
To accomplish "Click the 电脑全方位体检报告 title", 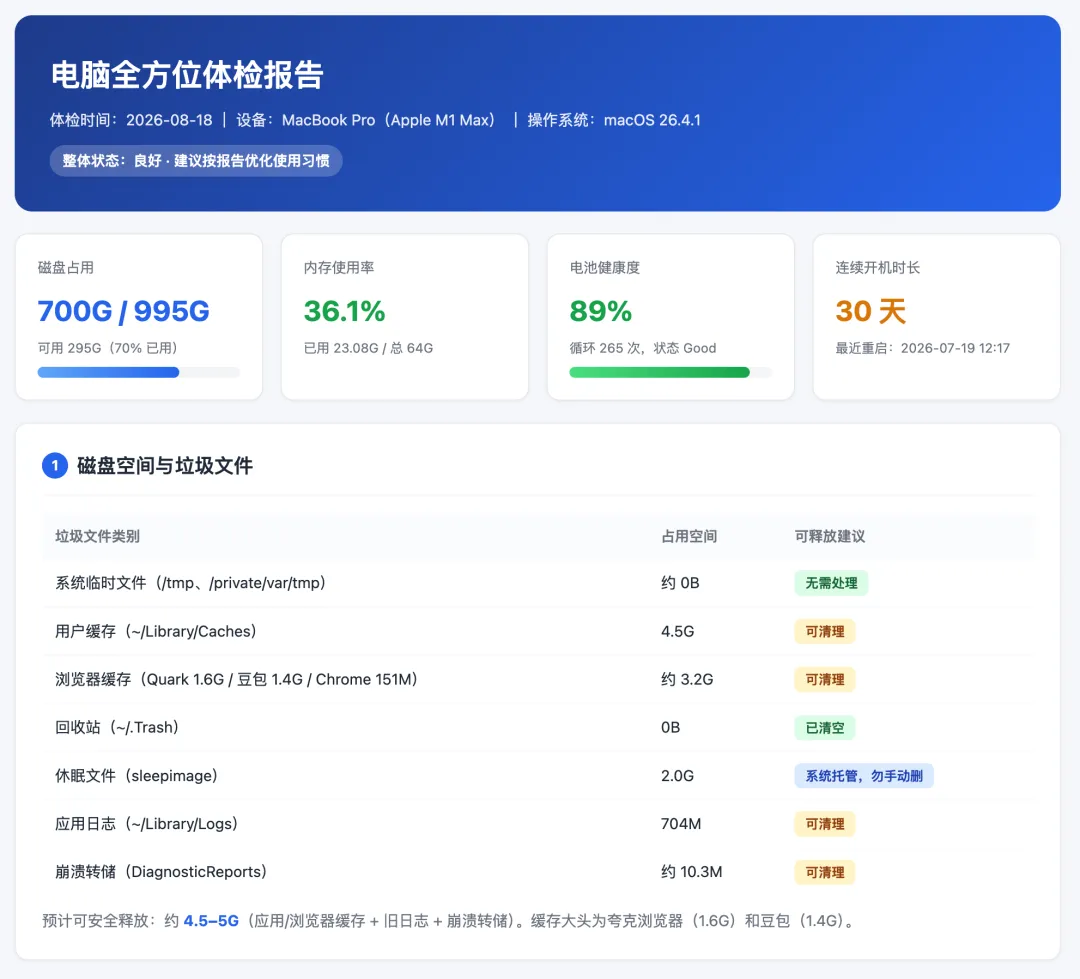I will 187,75.
